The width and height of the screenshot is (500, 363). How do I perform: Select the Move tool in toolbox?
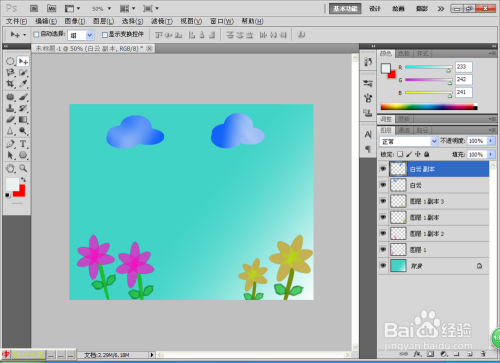pyautogui.click(x=23, y=61)
